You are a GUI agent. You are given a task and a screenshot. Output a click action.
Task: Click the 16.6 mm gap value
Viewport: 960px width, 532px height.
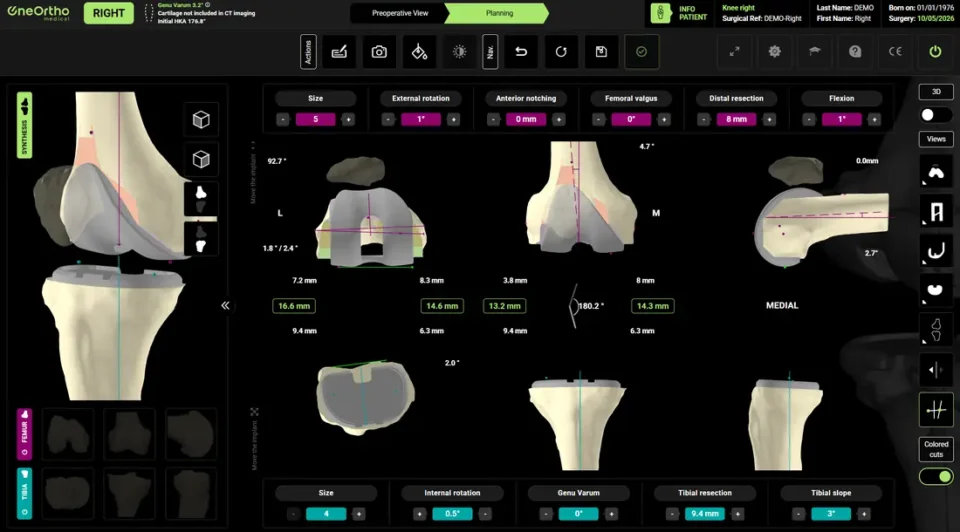coord(294,305)
